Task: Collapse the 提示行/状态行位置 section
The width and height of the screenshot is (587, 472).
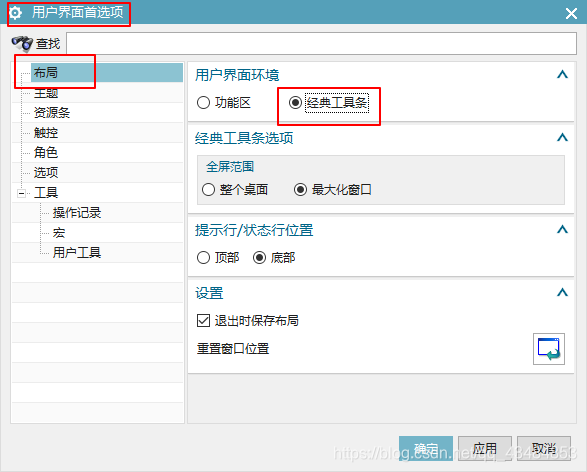Action: pos(562,229)
